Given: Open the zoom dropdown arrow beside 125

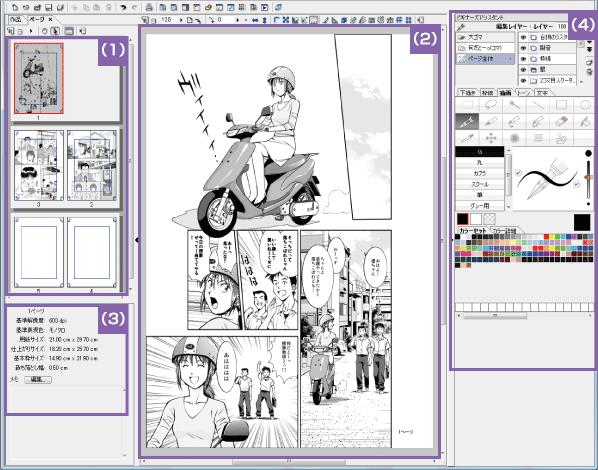Looking at the screenshot, I should pos(181,20).
